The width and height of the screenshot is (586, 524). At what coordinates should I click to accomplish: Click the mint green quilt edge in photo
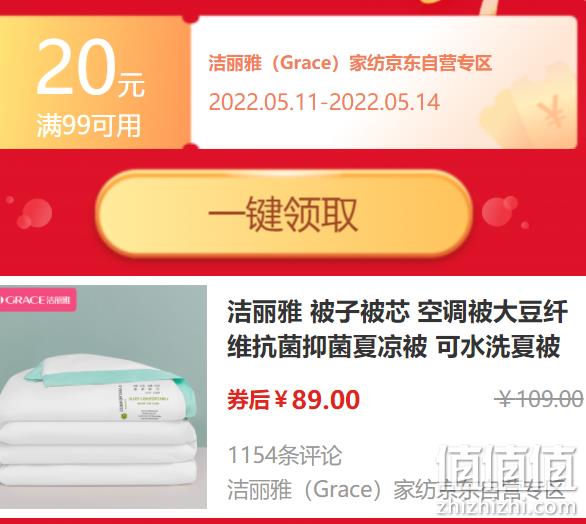coord(112,376)
